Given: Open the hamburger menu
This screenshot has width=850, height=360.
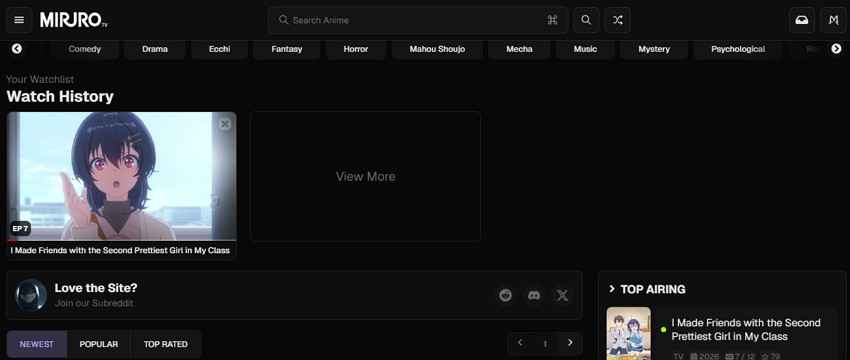Looking at the screenshot, I should point(19,20).
